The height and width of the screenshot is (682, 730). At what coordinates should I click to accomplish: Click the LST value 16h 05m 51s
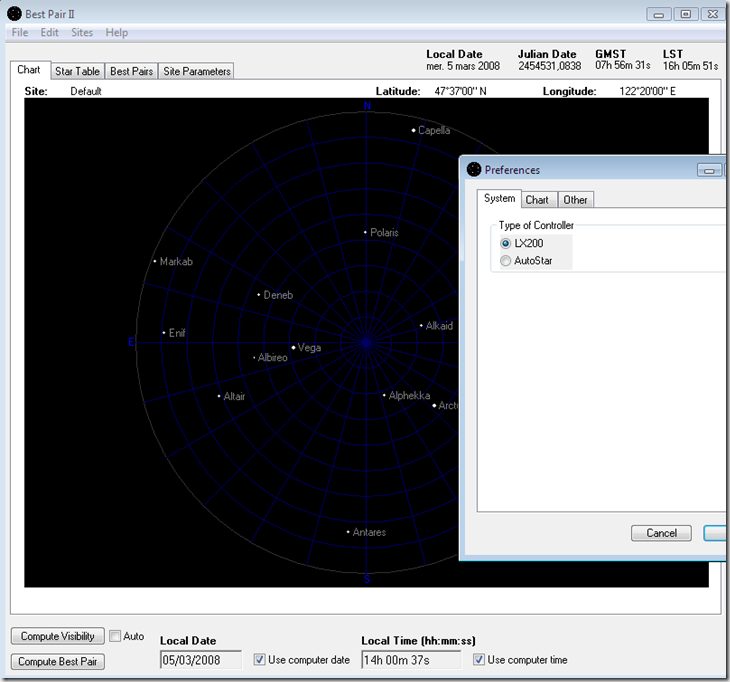point(690,66)
